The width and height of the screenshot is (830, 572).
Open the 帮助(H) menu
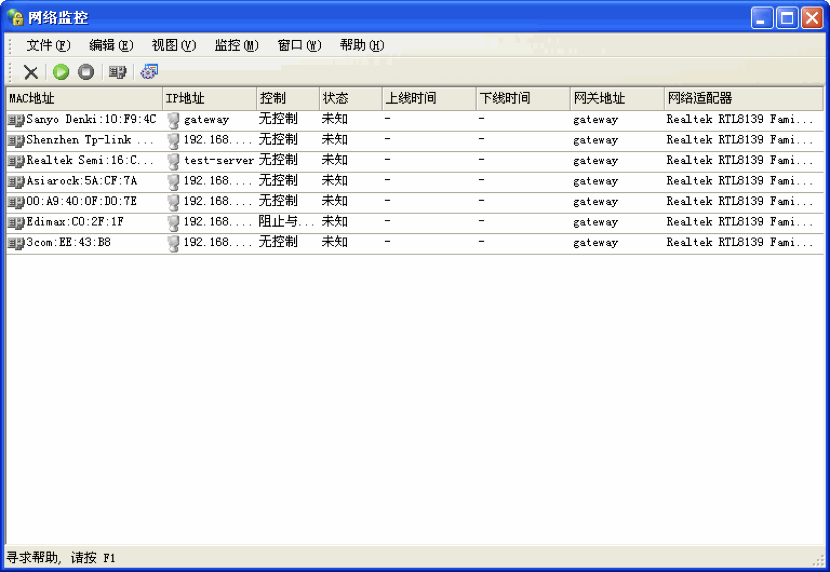pyautogui.click(x=361, y=45)
